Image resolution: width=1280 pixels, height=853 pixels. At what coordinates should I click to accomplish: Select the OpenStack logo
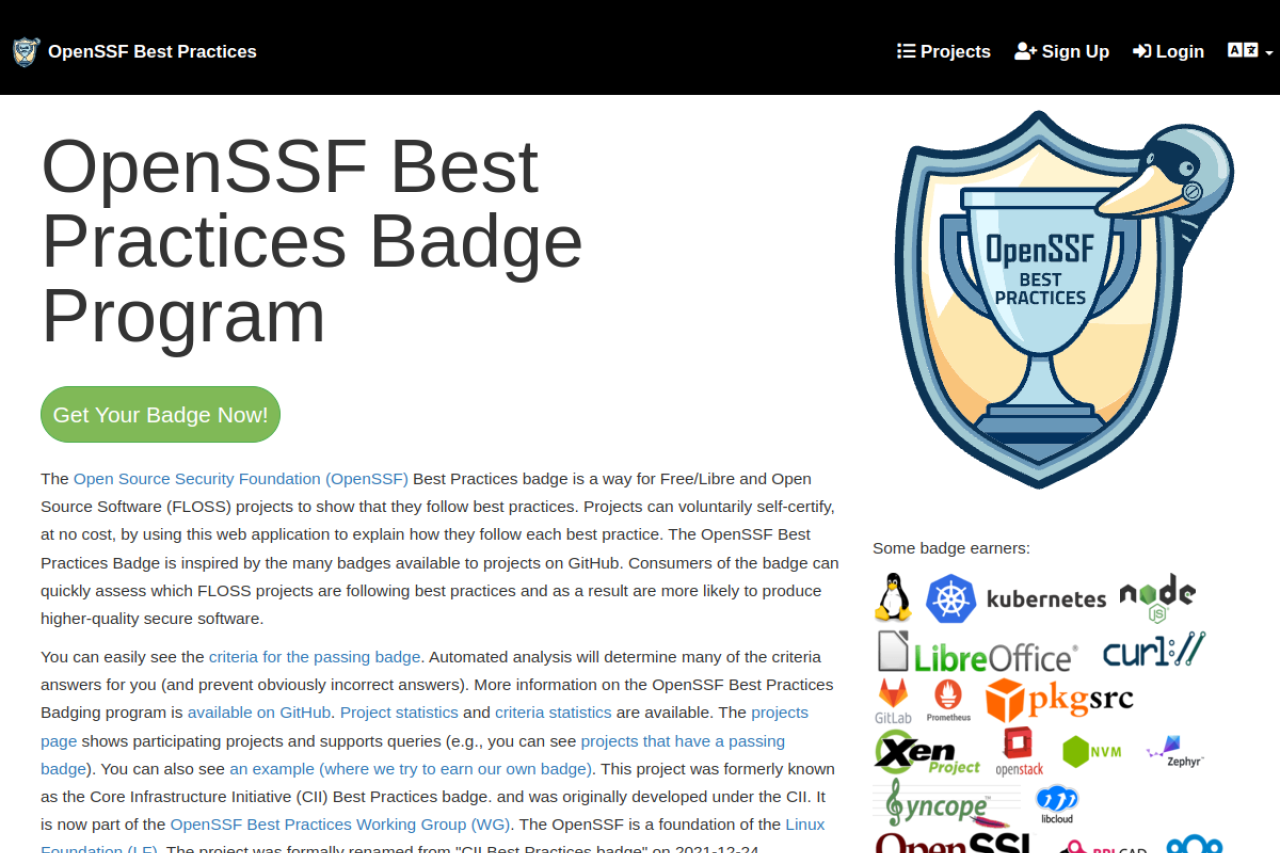pyautogui.click(x=1019, y=752)
